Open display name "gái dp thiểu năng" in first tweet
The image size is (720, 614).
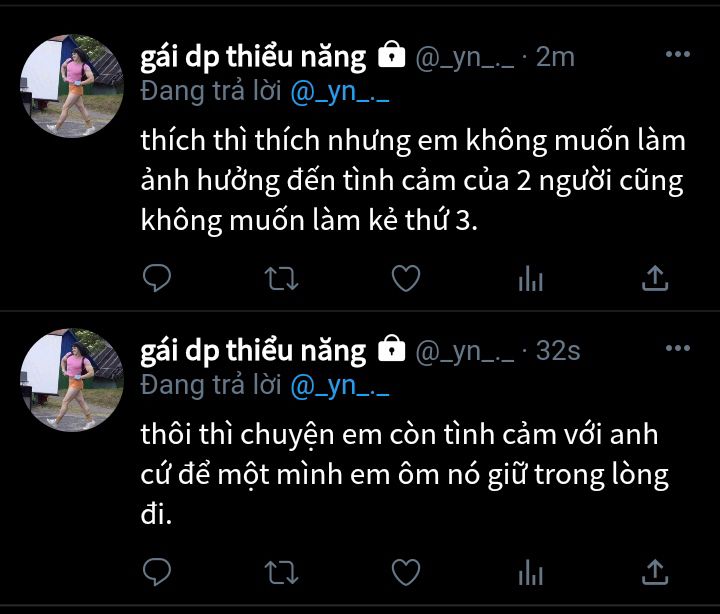point(253,58)
